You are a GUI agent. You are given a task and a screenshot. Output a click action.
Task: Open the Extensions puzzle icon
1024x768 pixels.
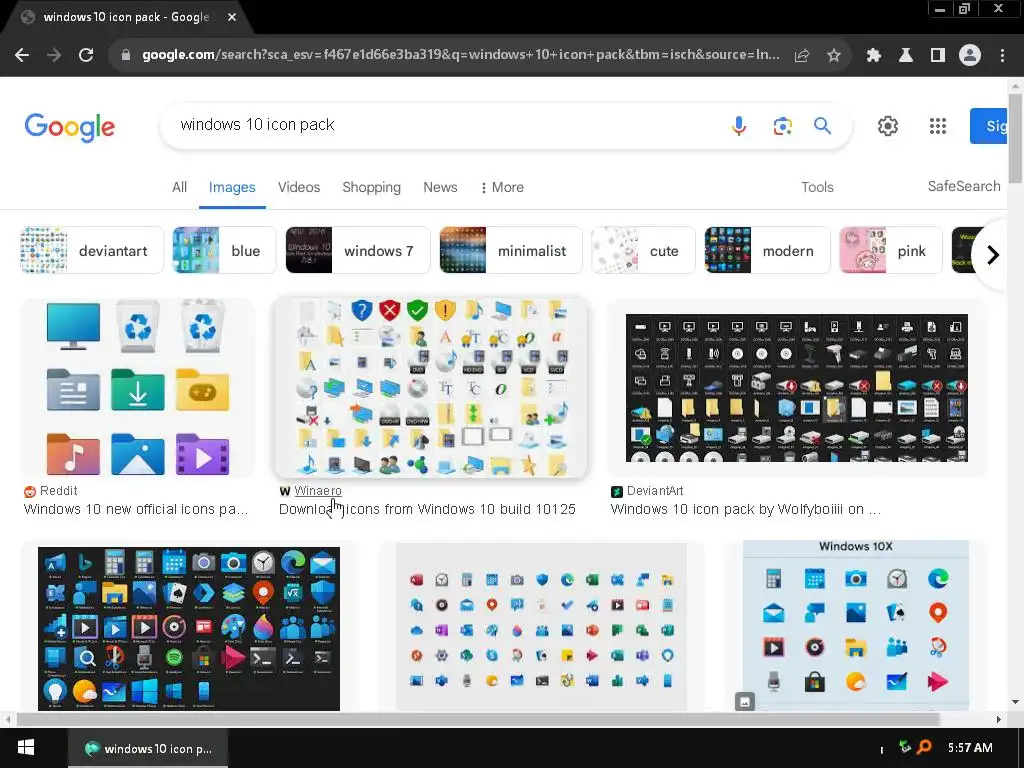coord(874,56)
